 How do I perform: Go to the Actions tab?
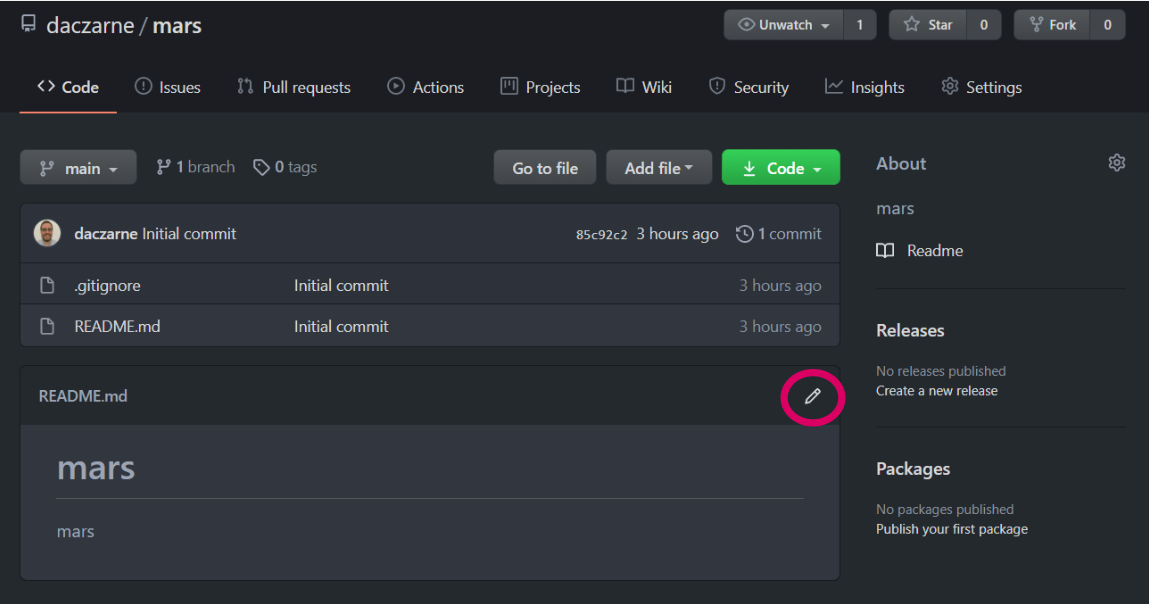(x=425, y=87)
